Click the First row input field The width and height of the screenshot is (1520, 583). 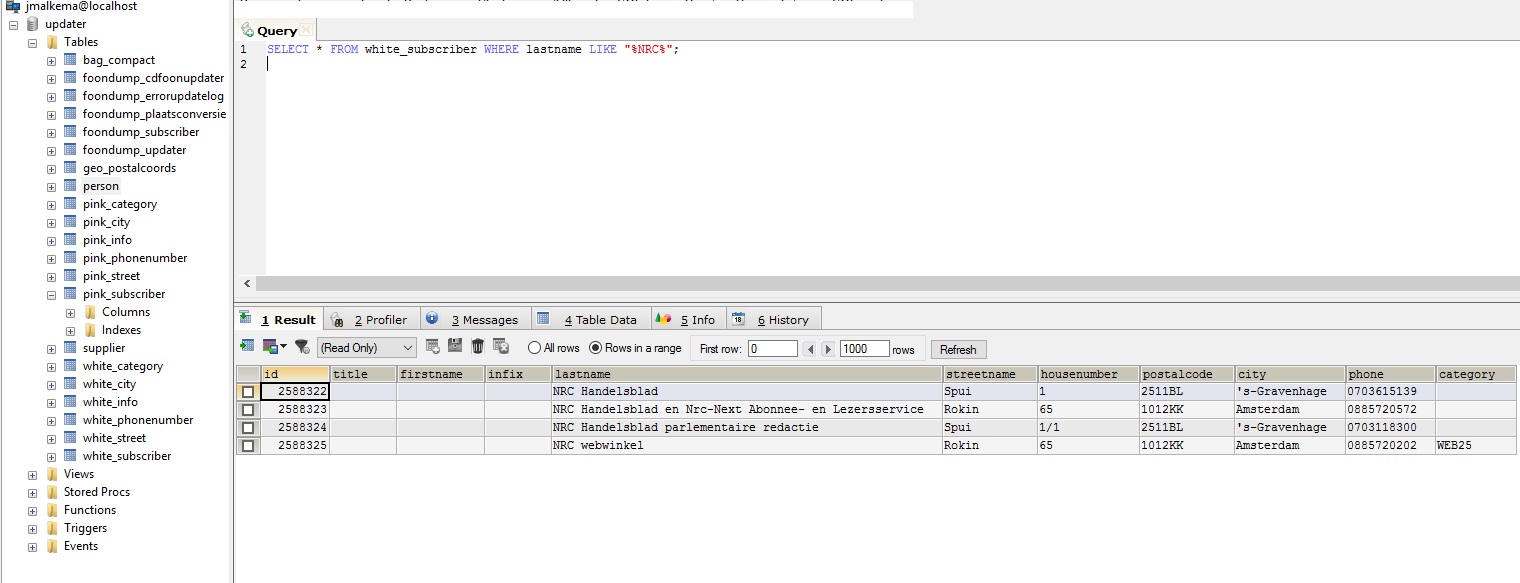point(773,349)
